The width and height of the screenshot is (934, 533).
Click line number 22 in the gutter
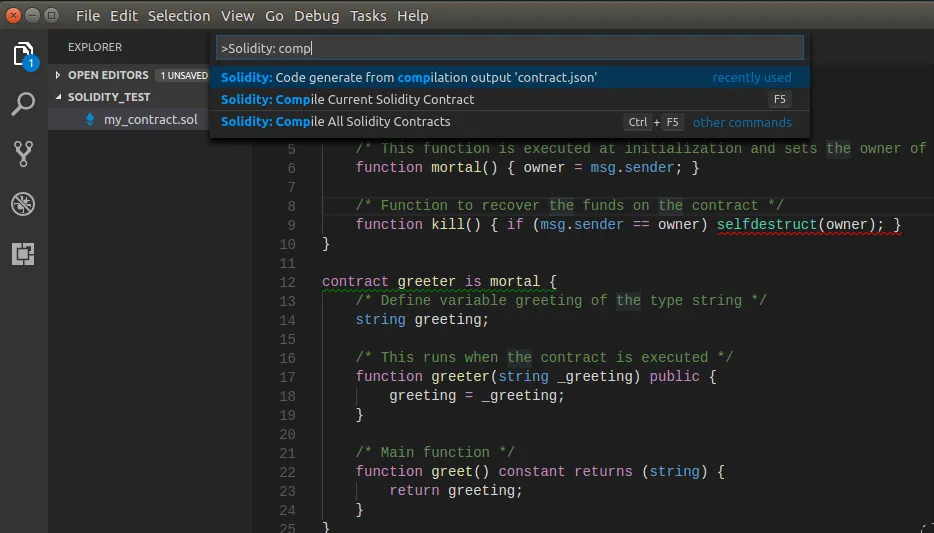(x=287, y=472)
